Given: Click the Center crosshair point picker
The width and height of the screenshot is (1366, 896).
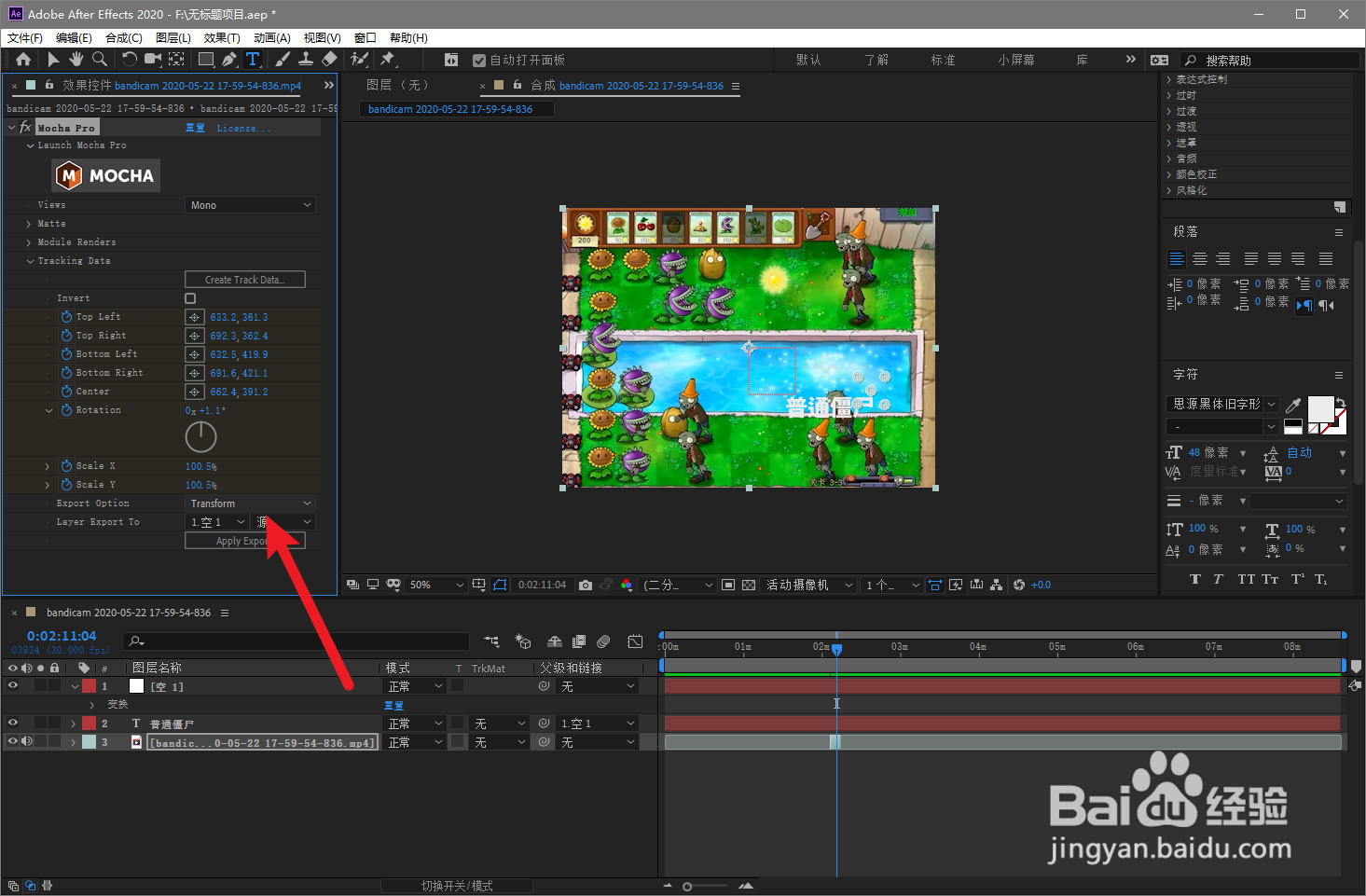Looking at the screenshot, I should (x=194, y=392).
